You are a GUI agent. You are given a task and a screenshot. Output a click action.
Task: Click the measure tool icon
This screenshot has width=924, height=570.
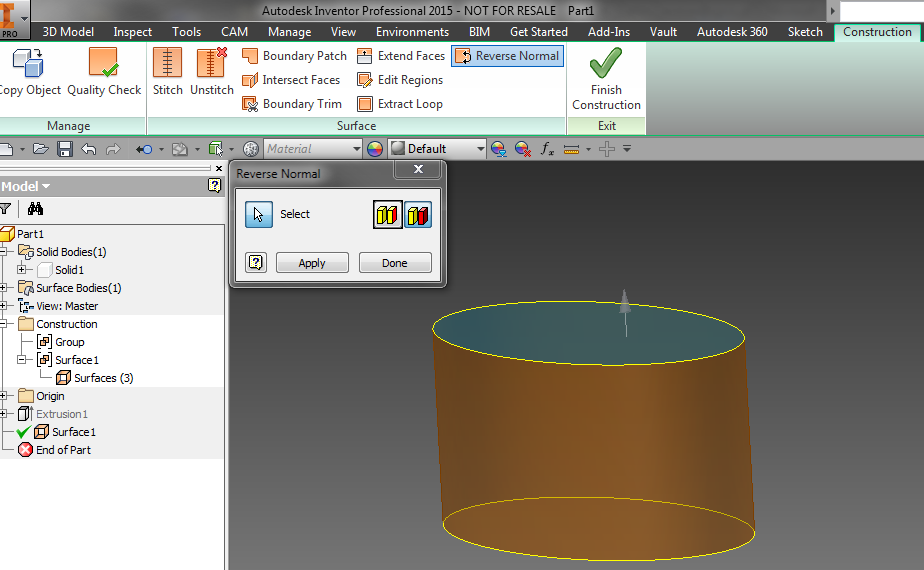pos(571,149)
